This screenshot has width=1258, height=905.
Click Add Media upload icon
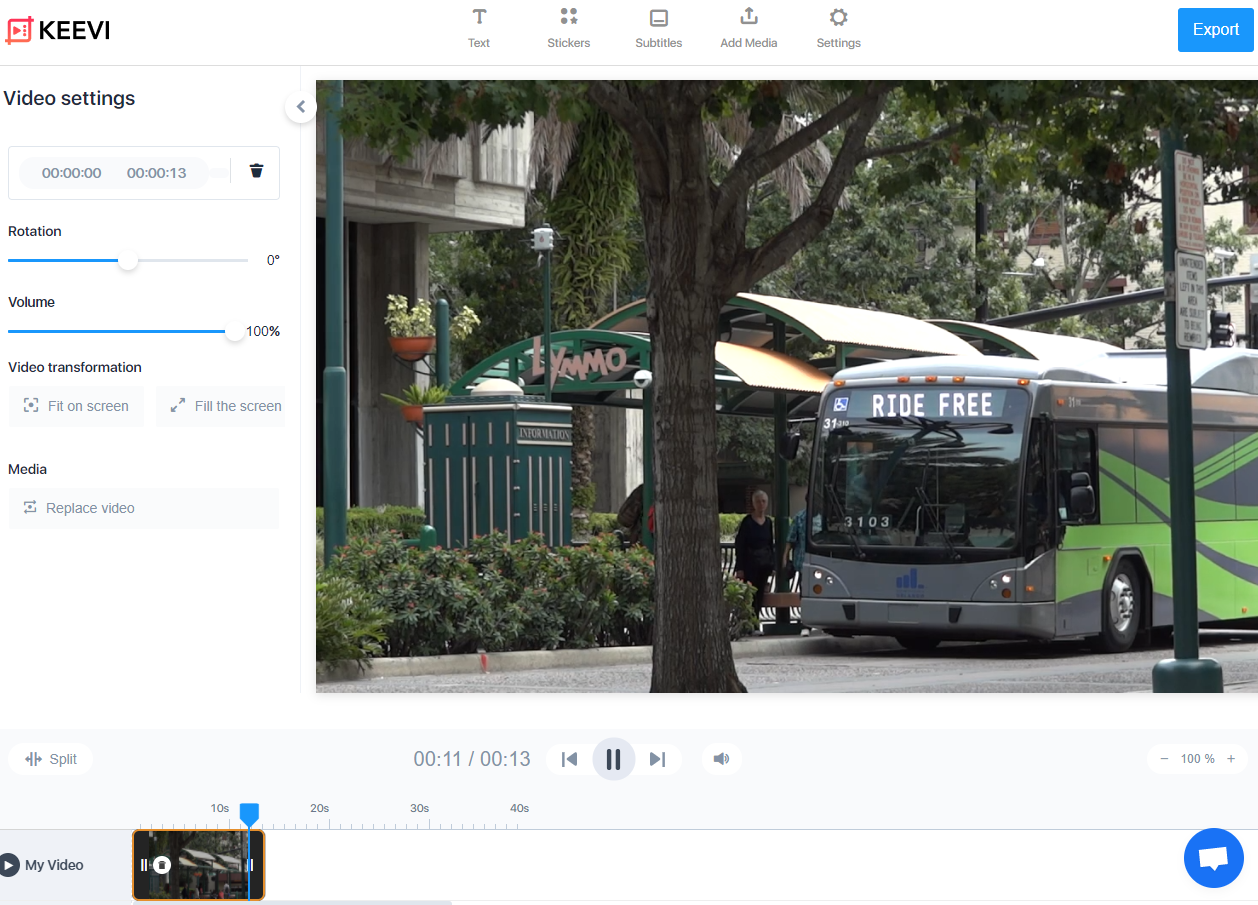(x=748, y=17)
